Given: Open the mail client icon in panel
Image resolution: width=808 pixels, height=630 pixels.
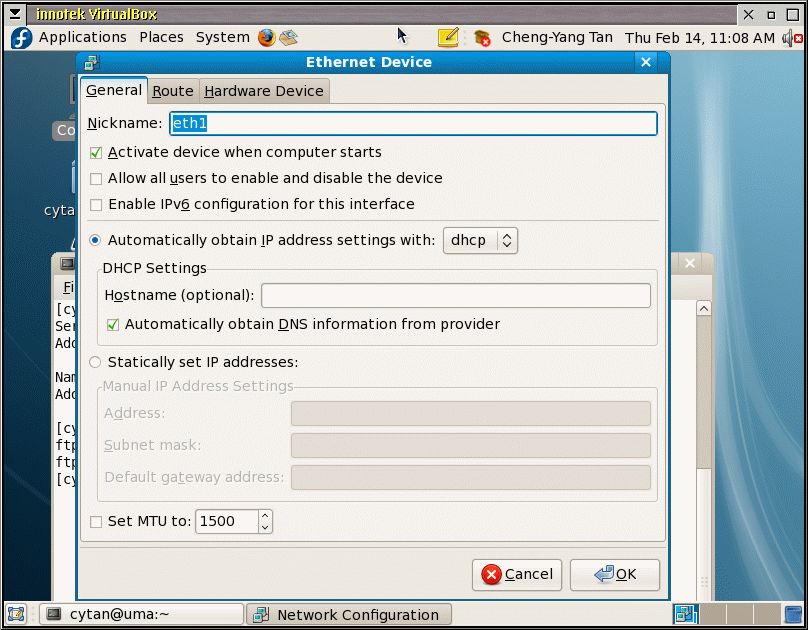Looking at the screenshot, I should point(289,37).
